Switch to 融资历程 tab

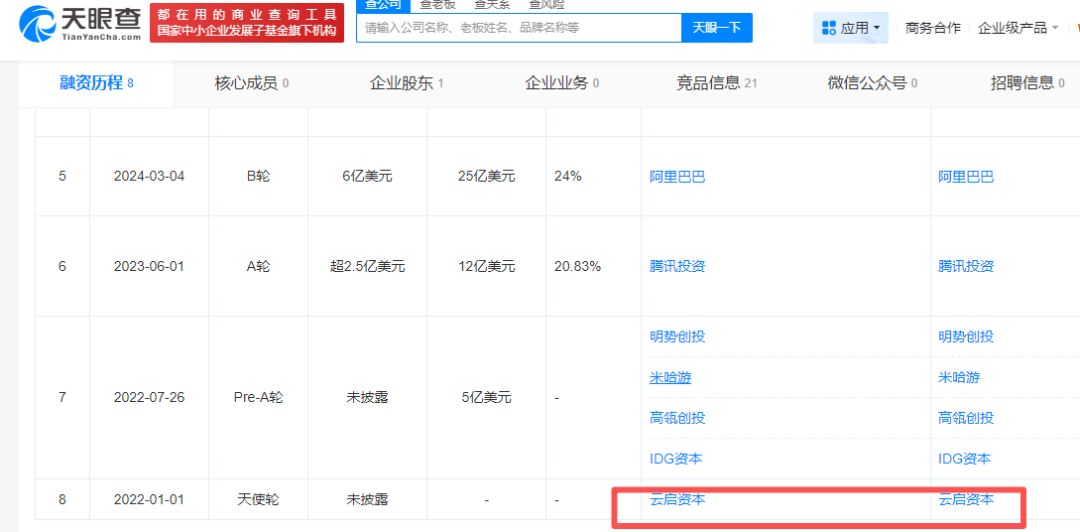pyautogui.click(x=96, y=83)
